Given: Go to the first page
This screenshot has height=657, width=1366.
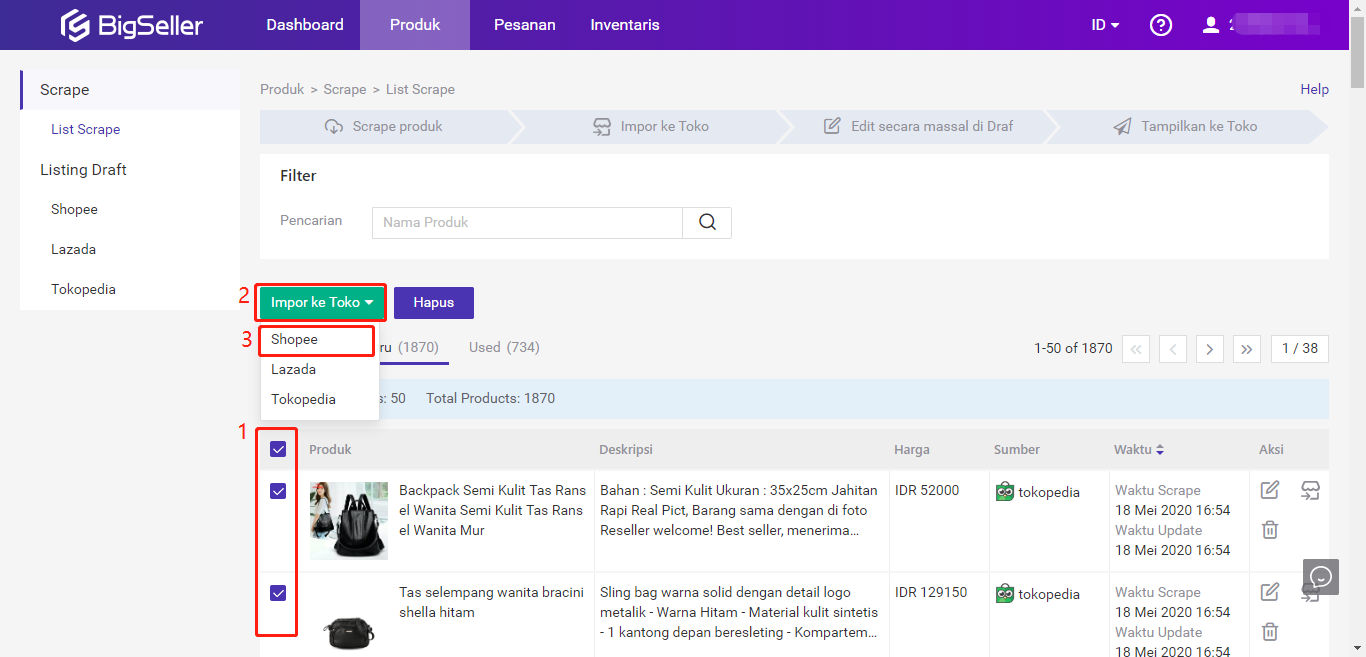Looking at the screenshot, I should pos(1136,348).
